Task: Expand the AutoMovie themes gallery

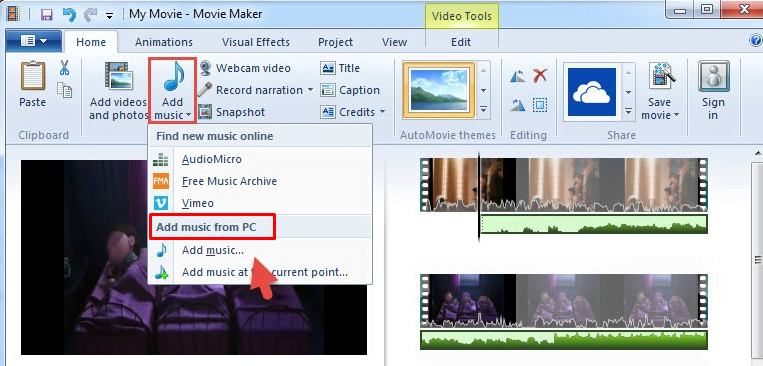Action: pyautogui.click(x=483, y=110)
